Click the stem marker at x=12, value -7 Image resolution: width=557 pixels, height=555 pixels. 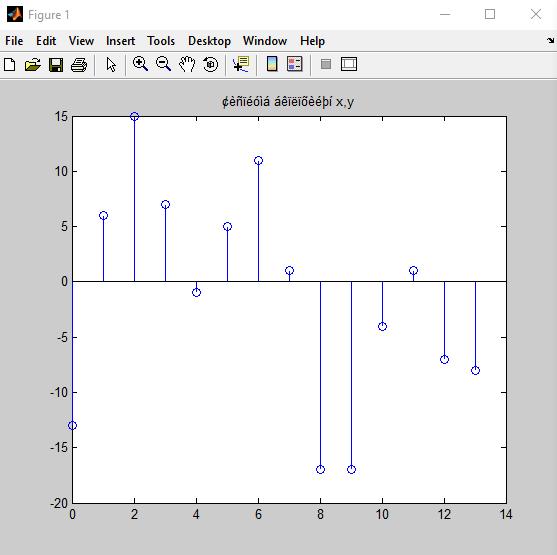(444, 359)
